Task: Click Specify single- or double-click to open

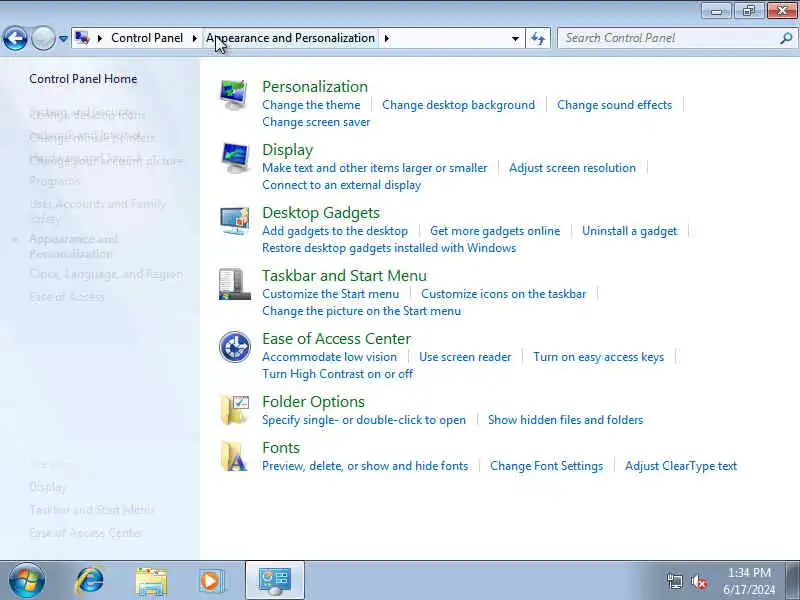Action: point(364,420)
